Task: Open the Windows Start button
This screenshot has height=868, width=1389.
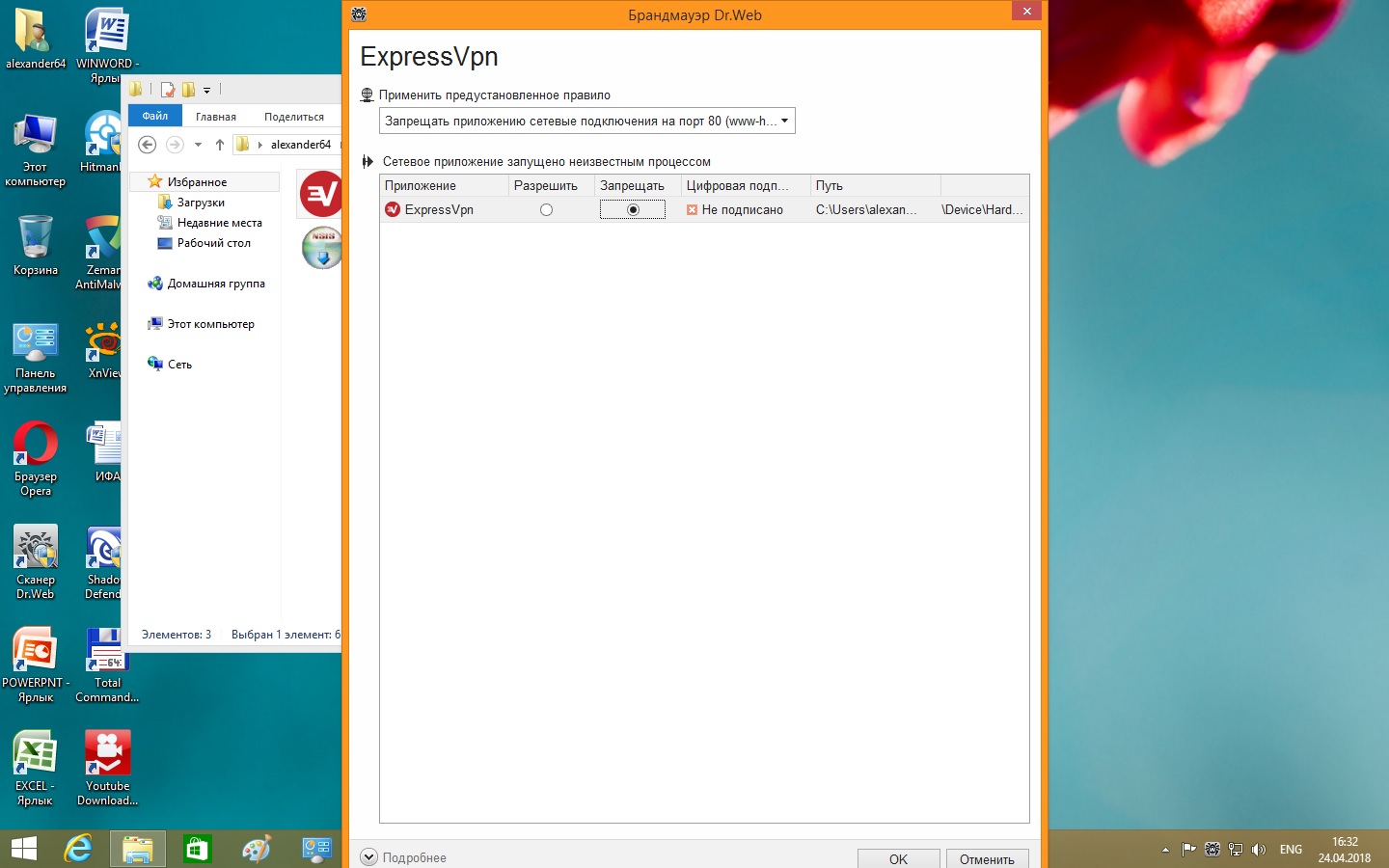Action: pos(23,850)
